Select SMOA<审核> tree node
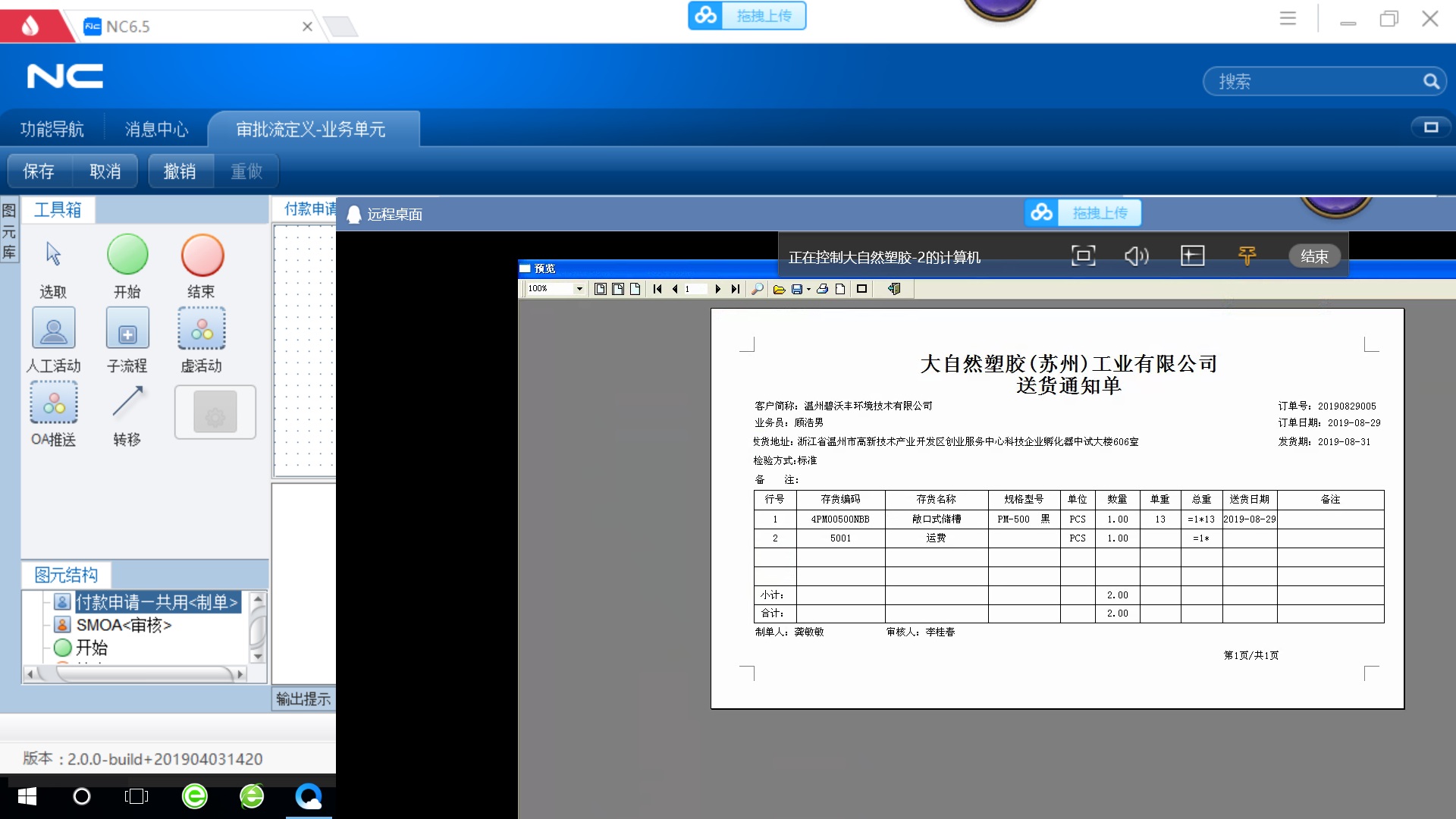The image size is (1456, 819). [124, 625]
